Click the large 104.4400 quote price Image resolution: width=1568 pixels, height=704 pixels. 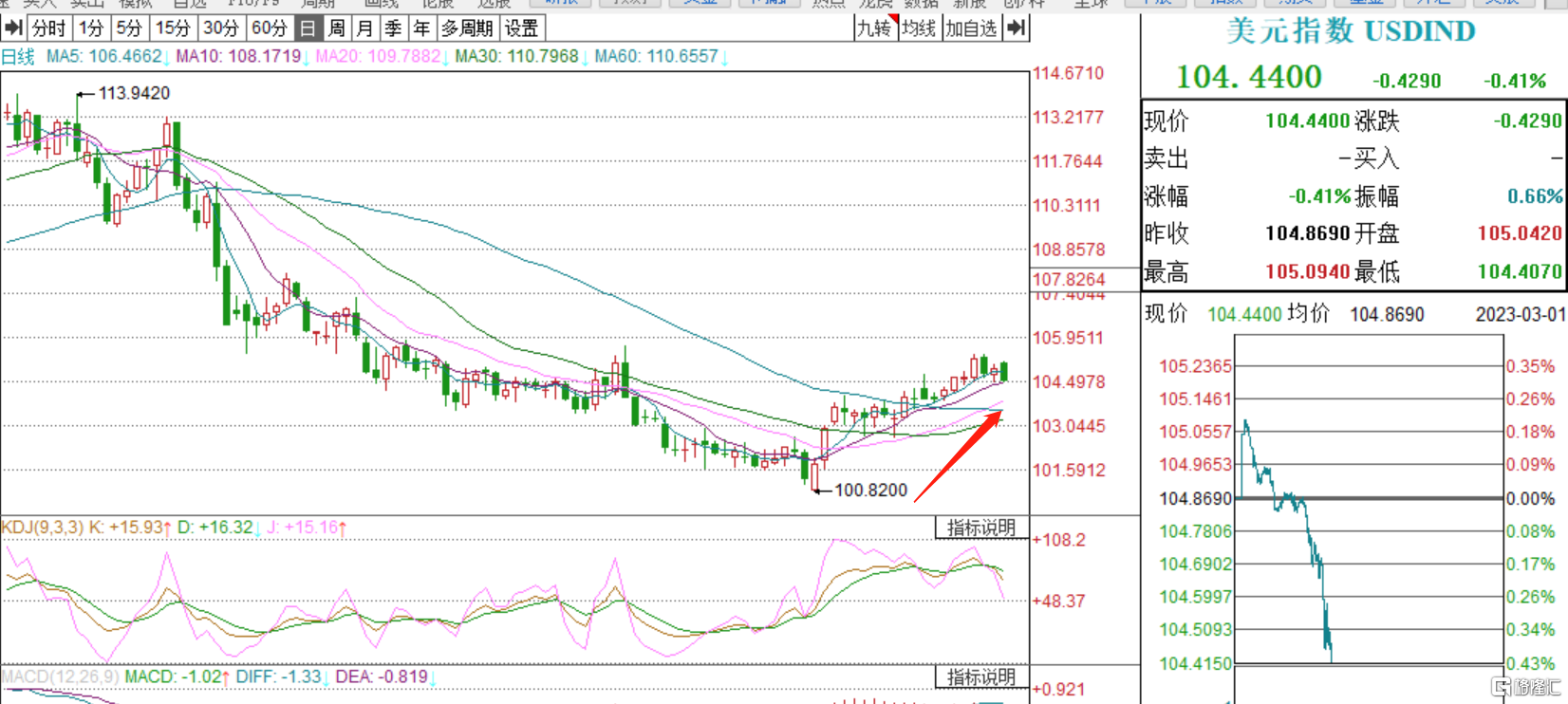click(x=1248, y=77)
